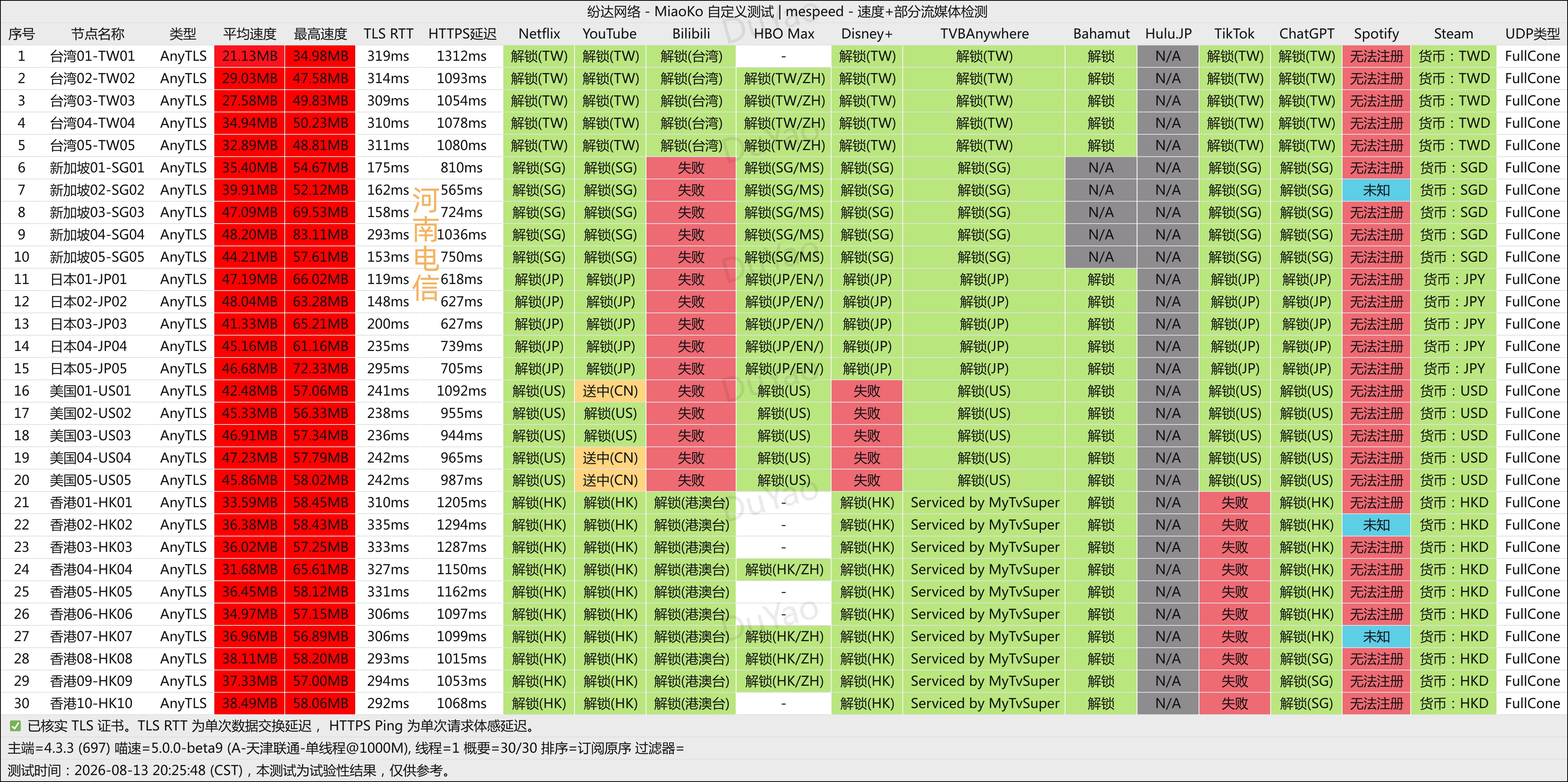
Task: Click the HBO Max column header
Action: pos(784,34)
